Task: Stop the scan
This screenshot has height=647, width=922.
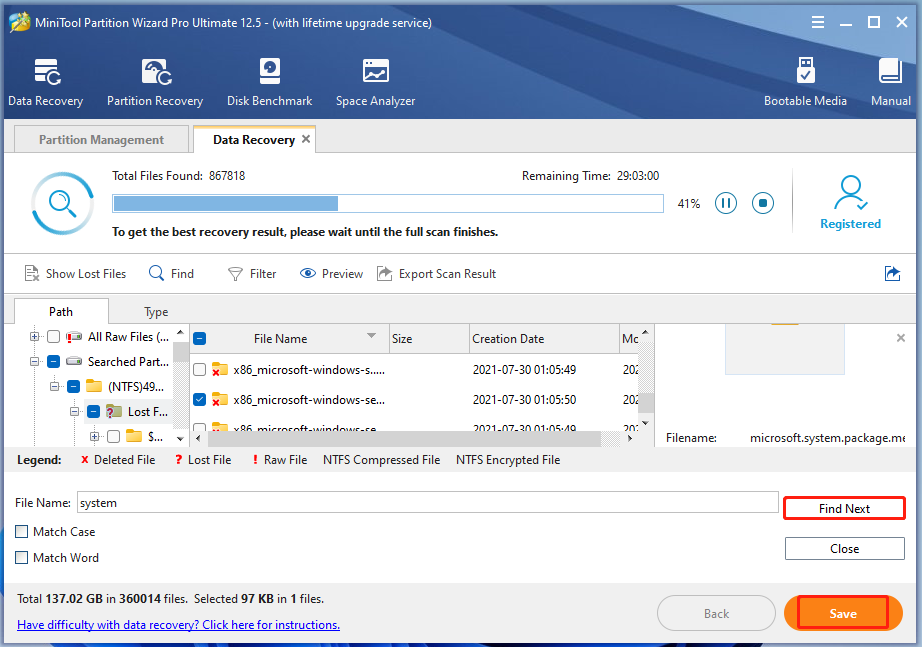Action: coord(763,204)
